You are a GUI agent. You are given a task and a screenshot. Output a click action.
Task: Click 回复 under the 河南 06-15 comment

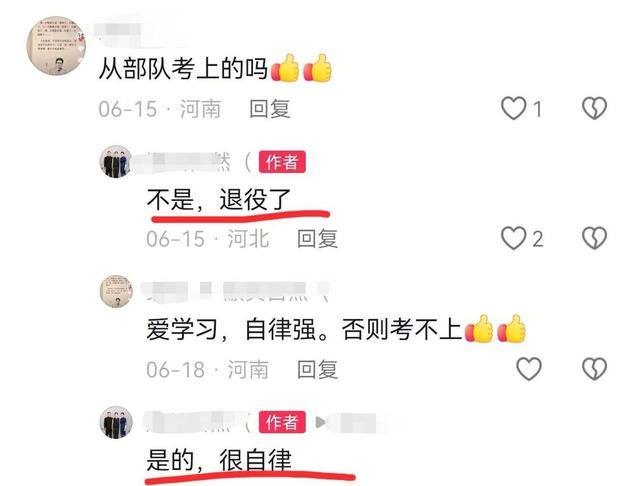[270, 109]
